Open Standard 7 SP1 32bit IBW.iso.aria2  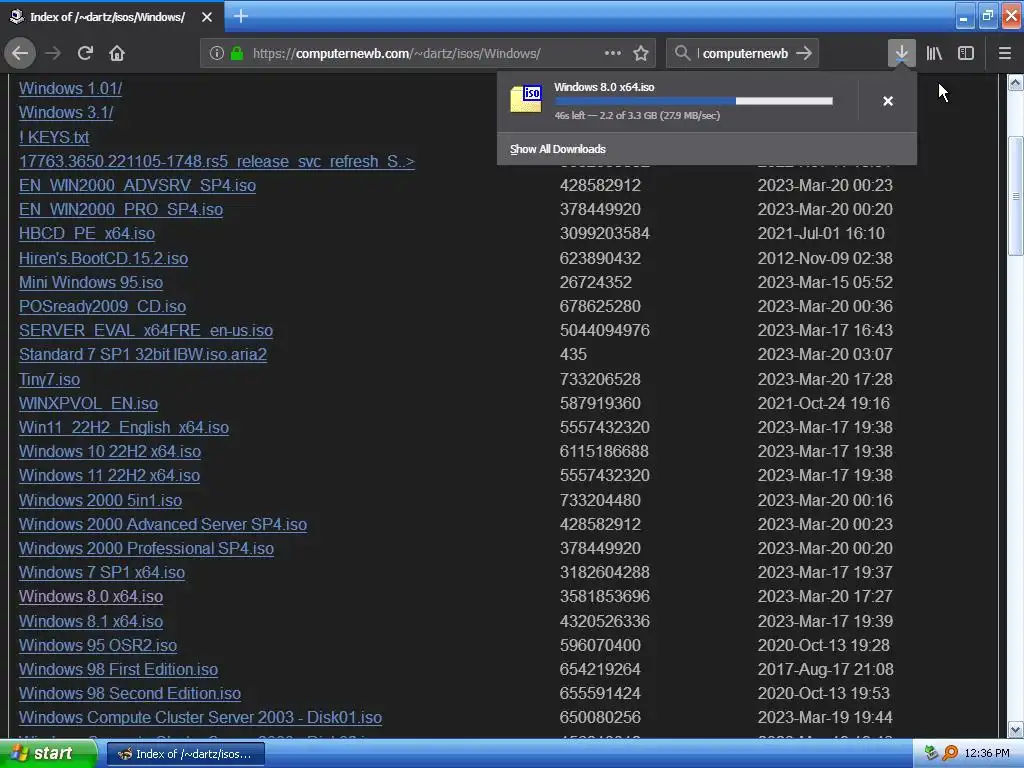tap(143, 355)
